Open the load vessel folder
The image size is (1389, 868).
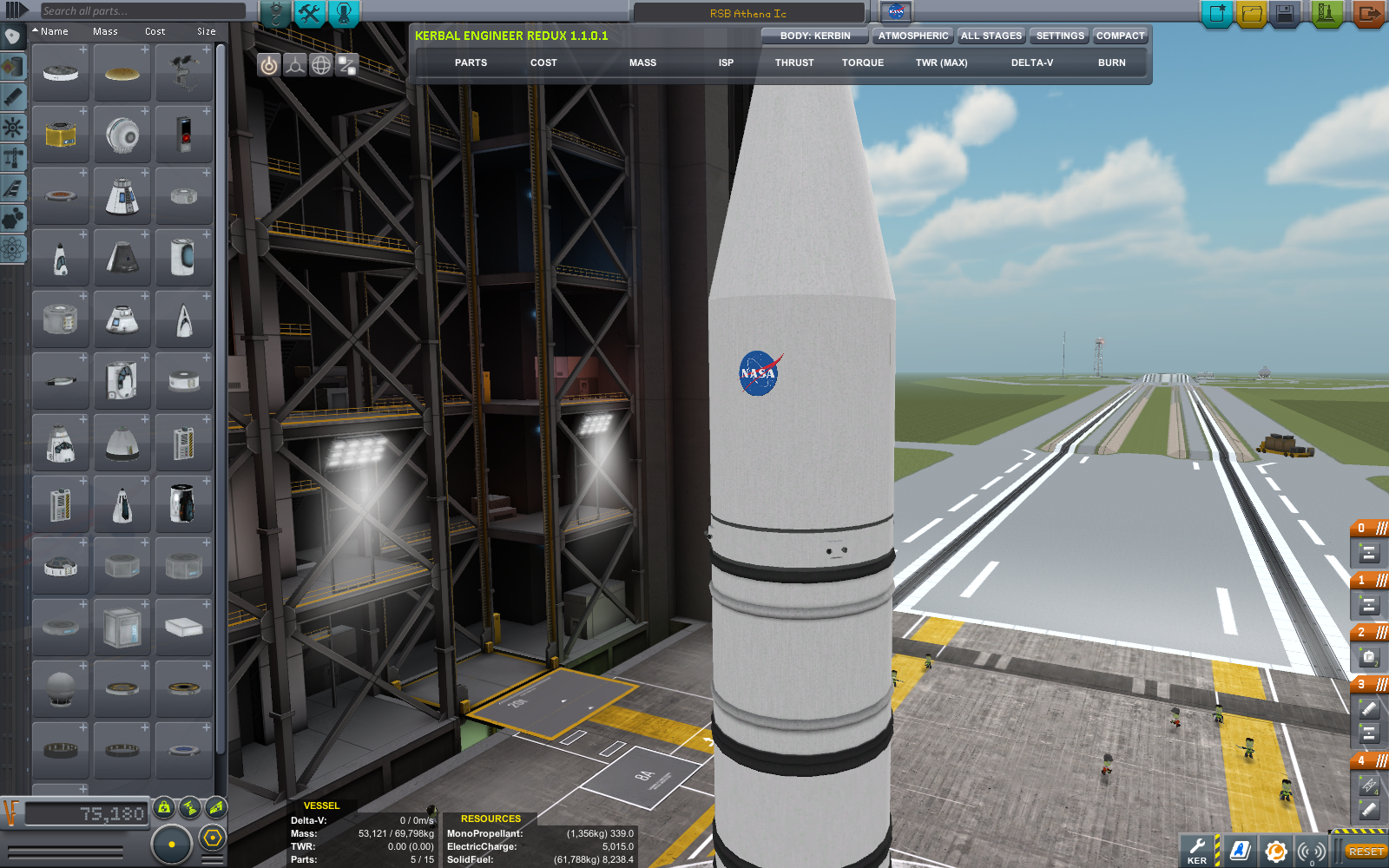(x=1251, y=14)
